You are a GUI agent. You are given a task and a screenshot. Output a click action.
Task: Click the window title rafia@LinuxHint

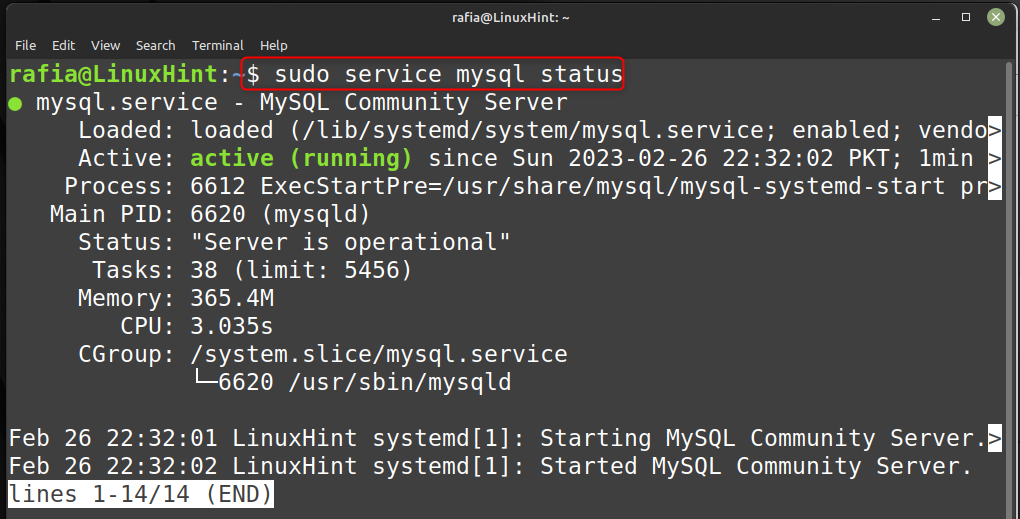click(x=511, y=18)
